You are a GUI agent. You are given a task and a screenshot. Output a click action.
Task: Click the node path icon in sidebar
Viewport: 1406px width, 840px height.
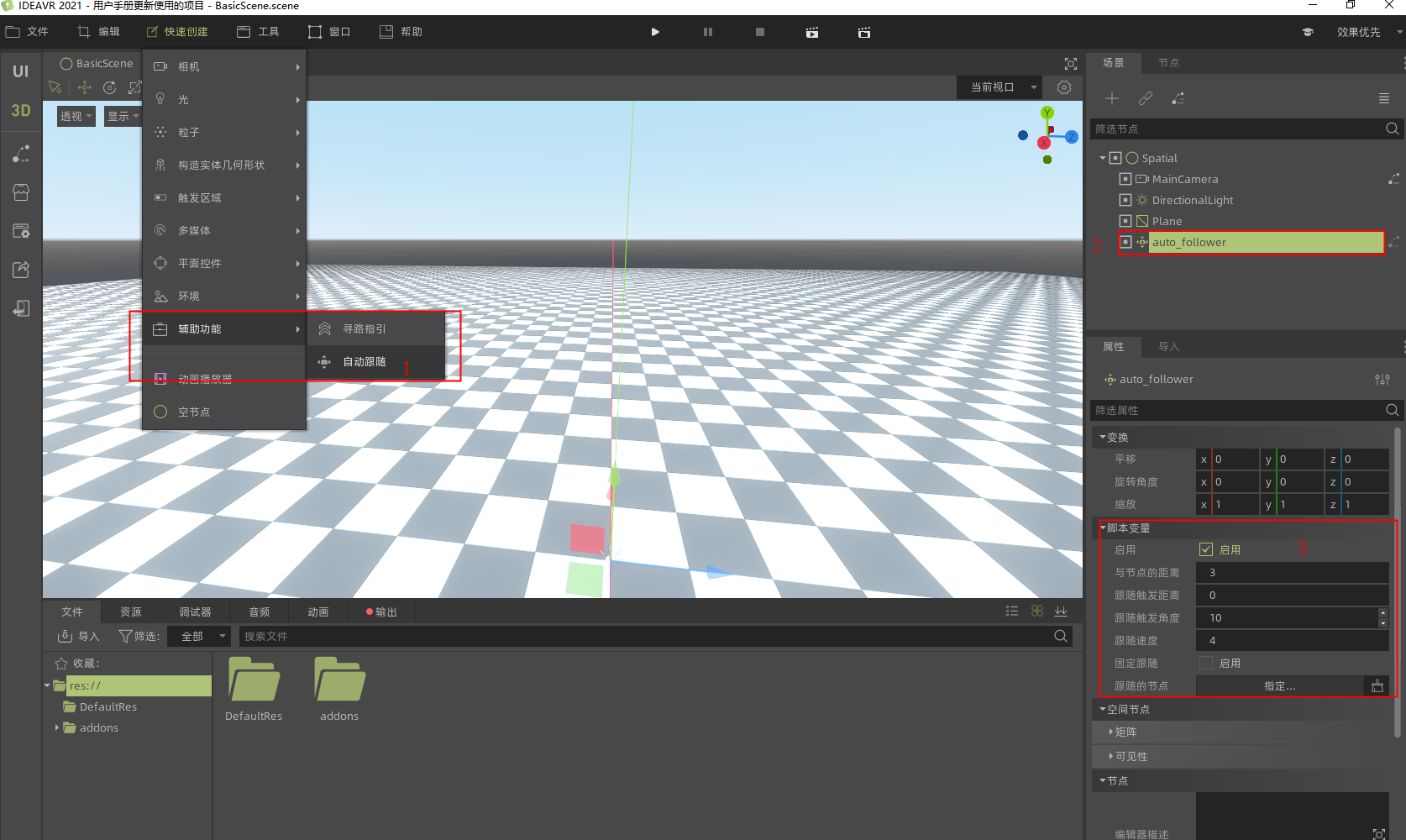point(21,155)
